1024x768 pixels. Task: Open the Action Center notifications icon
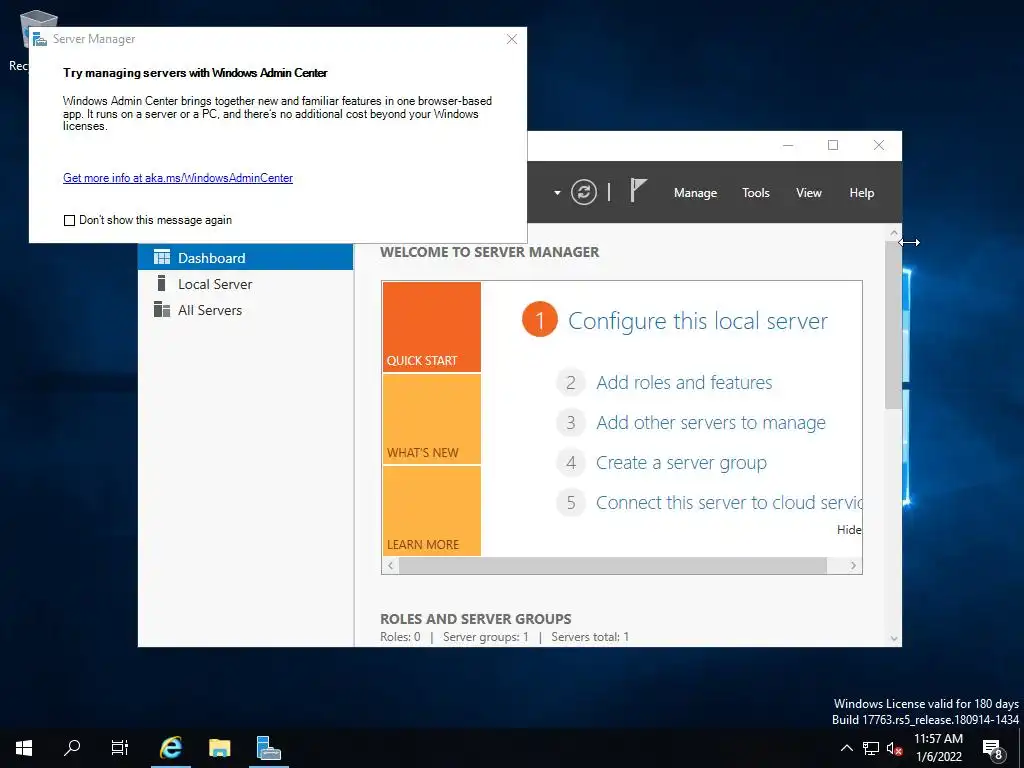pos(993,749)
